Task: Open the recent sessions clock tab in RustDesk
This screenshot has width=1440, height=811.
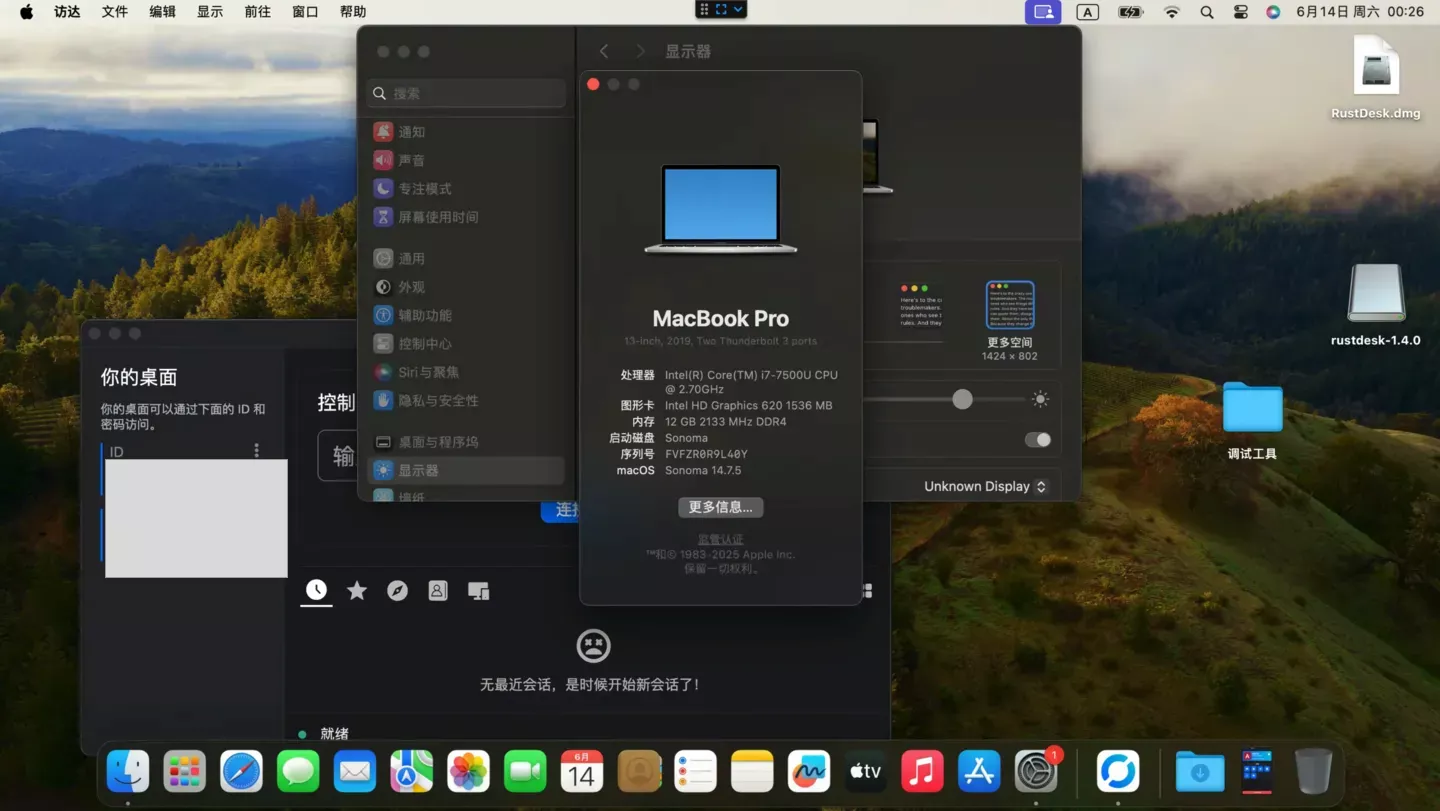Action: tap(316, 590)
